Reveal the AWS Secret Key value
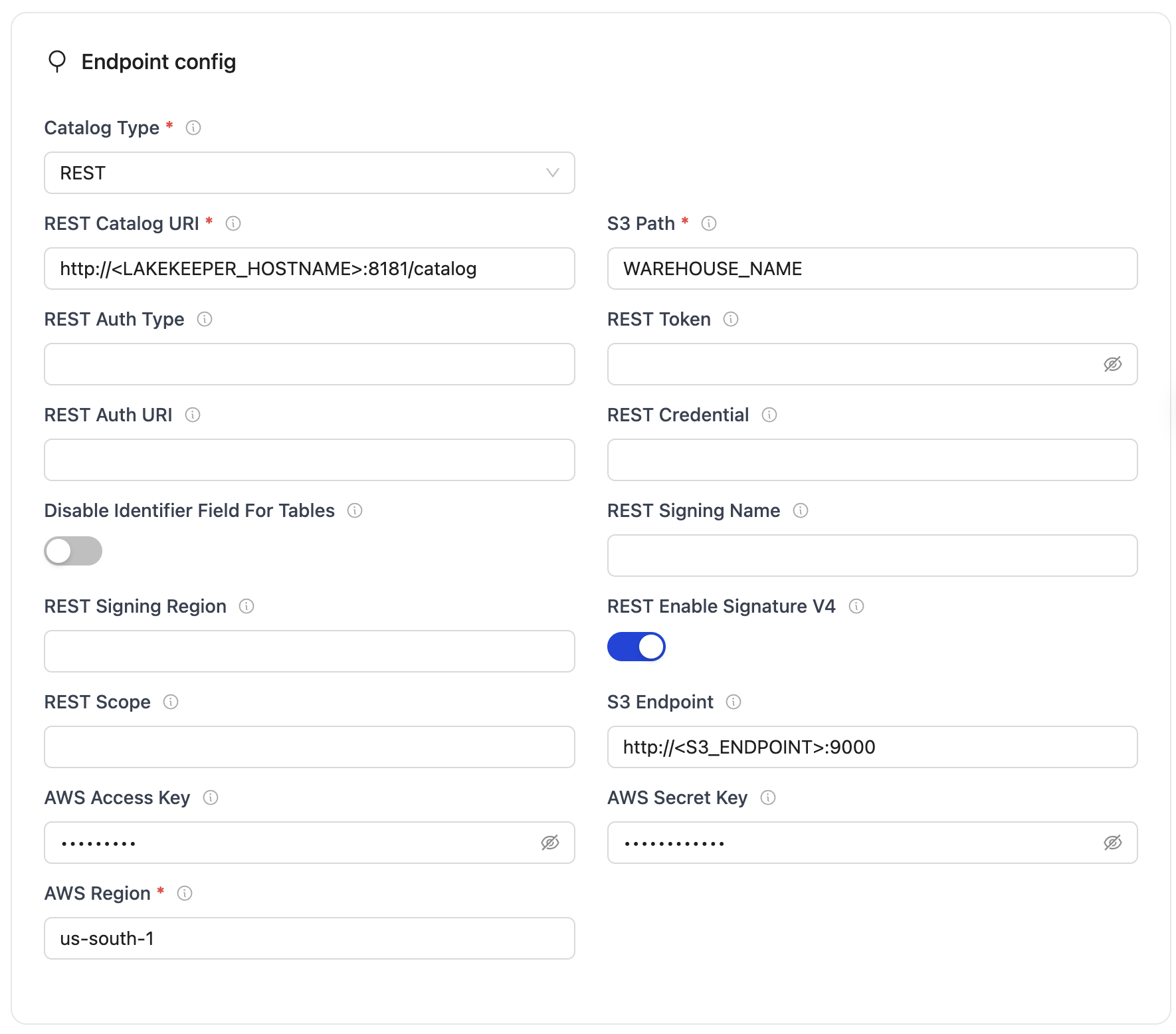This screenshot has height=1034, width=1176. (x=1113, y=843)
